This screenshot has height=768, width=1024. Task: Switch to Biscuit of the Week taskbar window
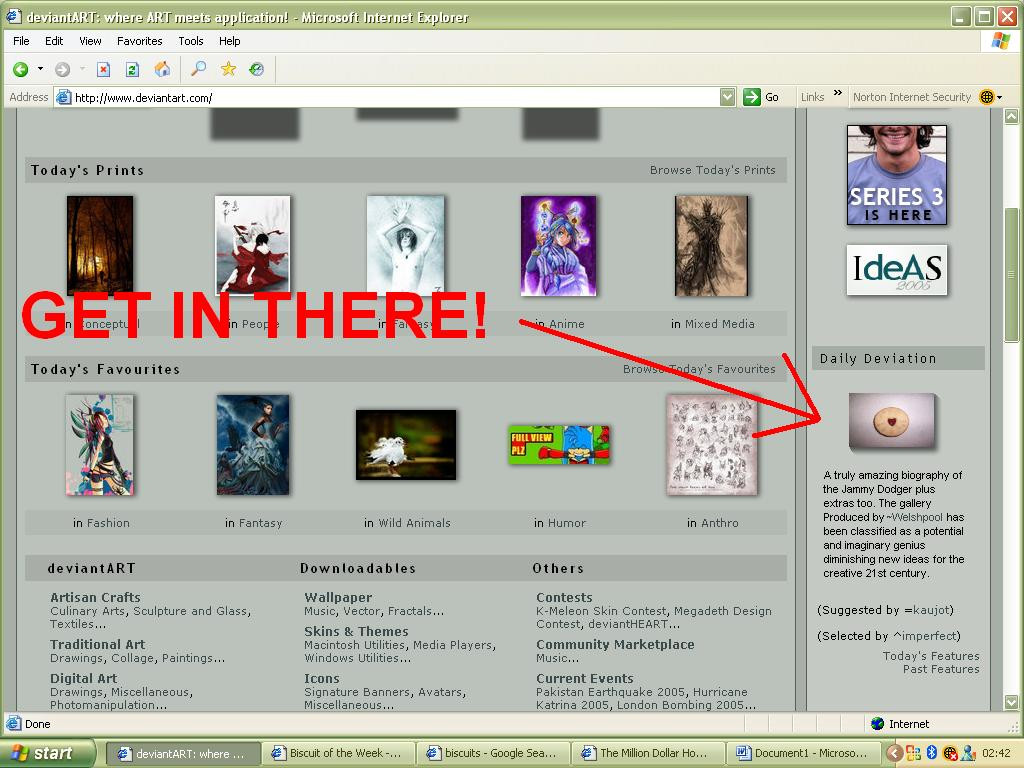click(338, 753)
